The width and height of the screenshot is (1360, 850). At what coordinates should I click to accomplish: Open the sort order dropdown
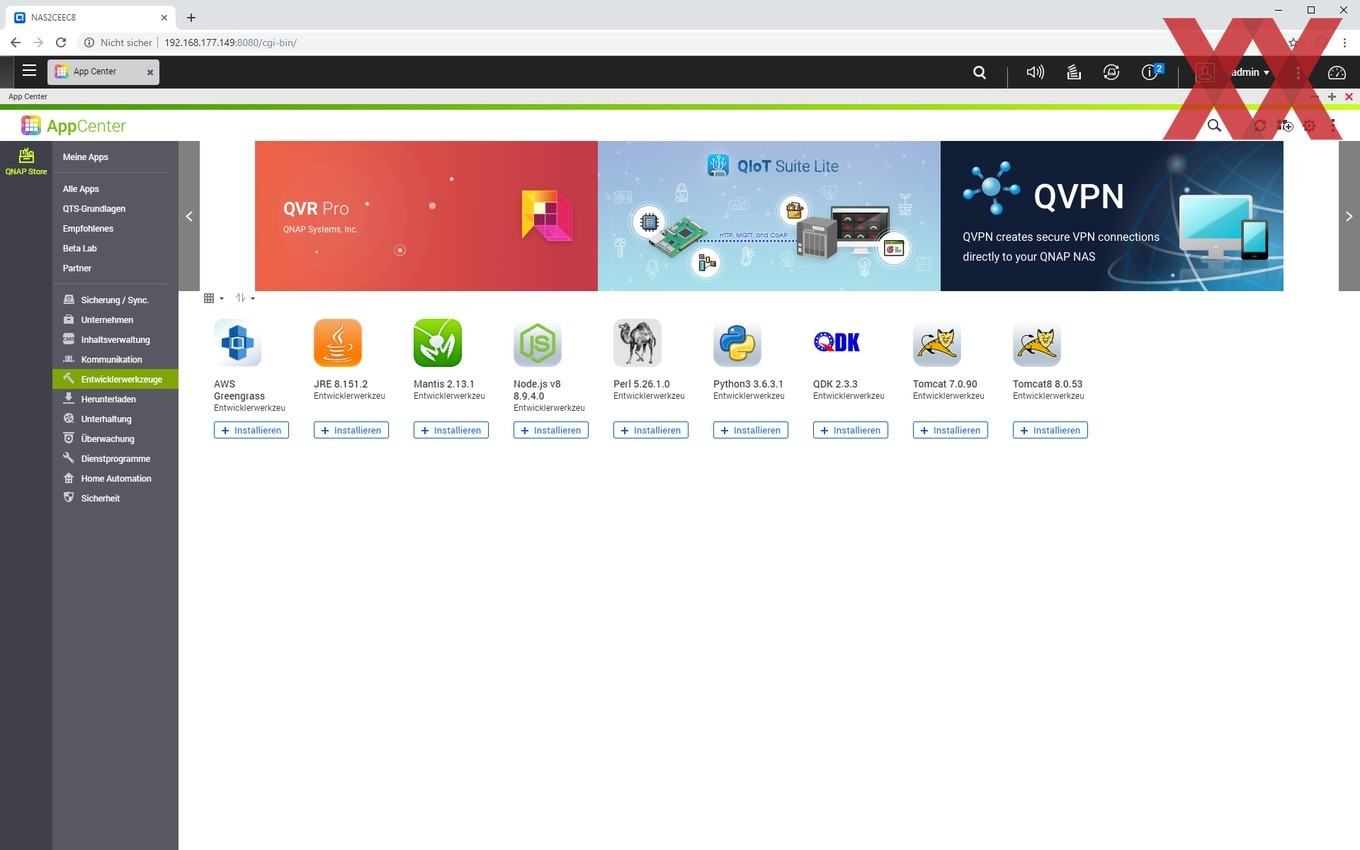(x=245, y=298)
